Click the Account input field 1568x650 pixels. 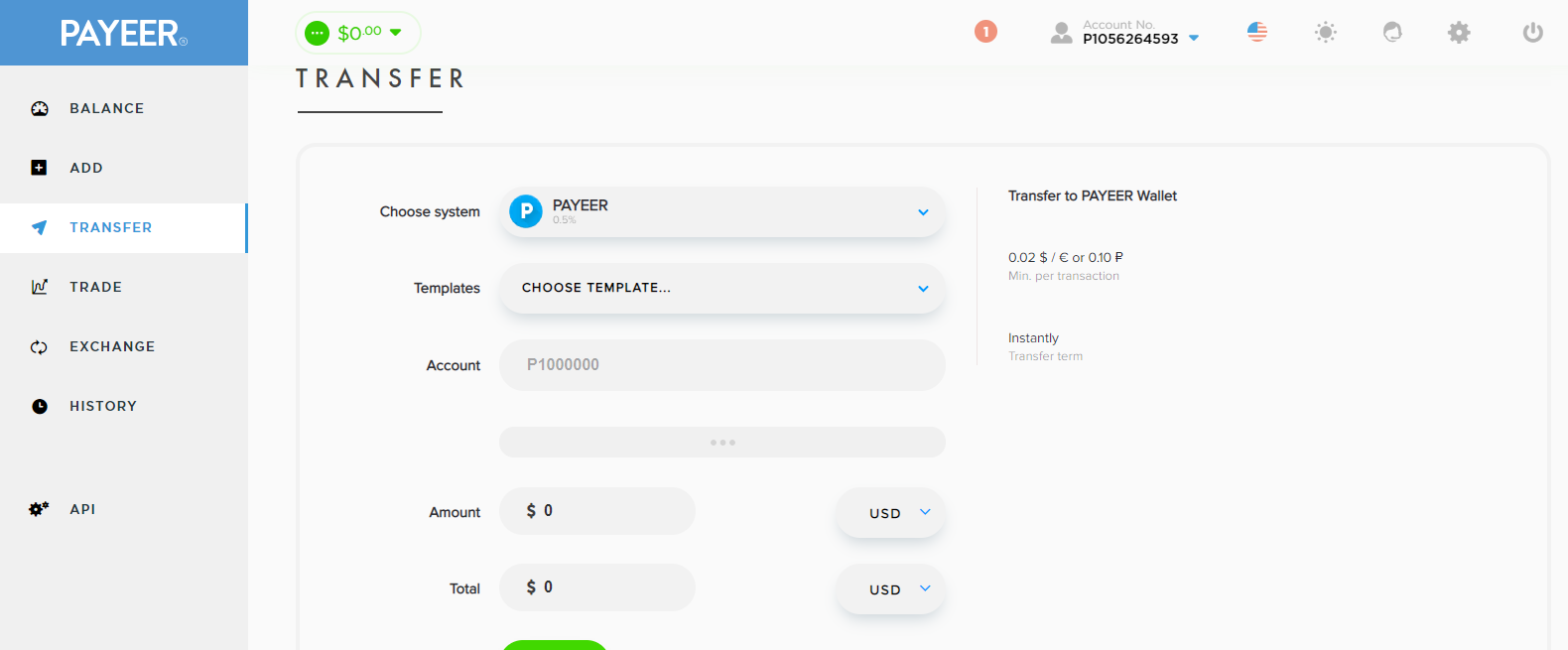pos(722,364)
